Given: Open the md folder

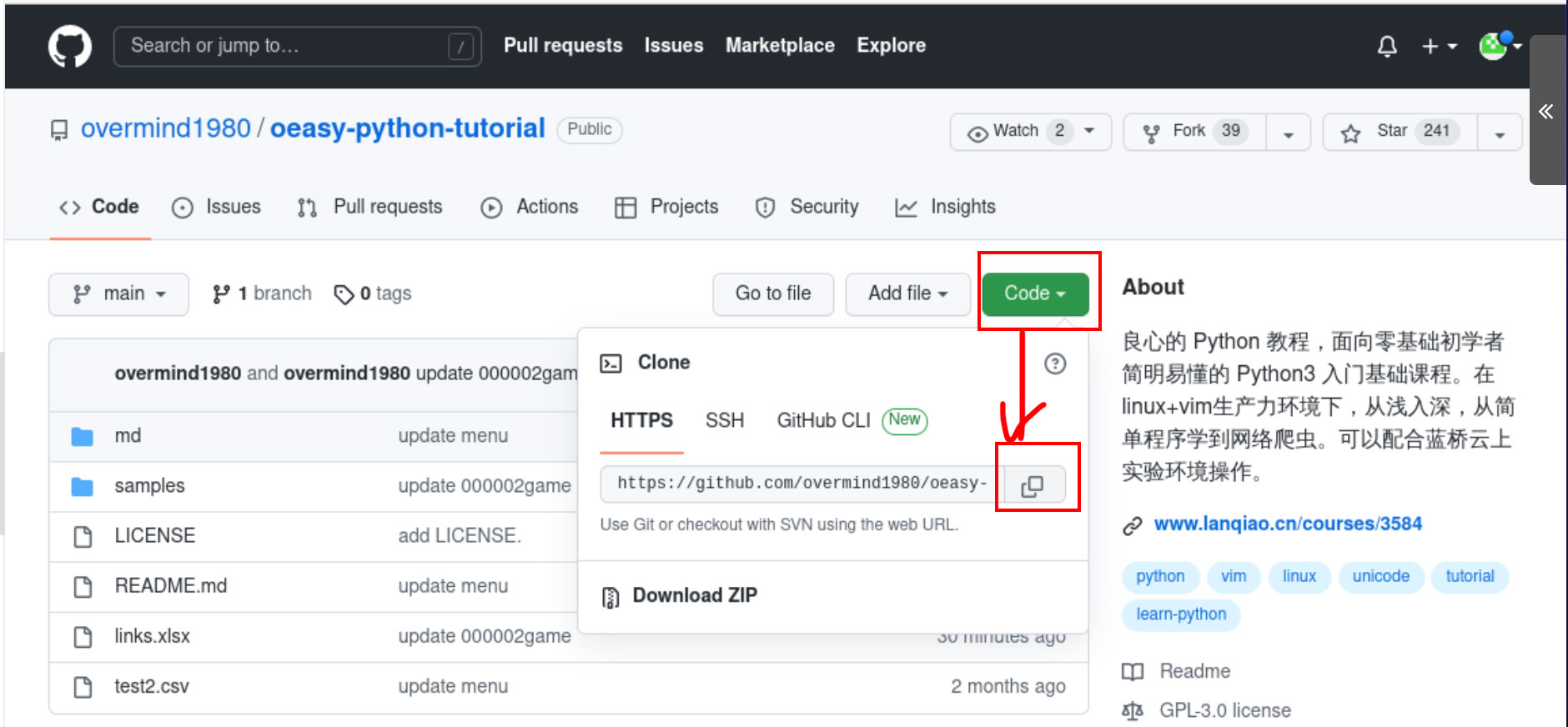Looking at the screenshot, I should [x=128, y=436].
